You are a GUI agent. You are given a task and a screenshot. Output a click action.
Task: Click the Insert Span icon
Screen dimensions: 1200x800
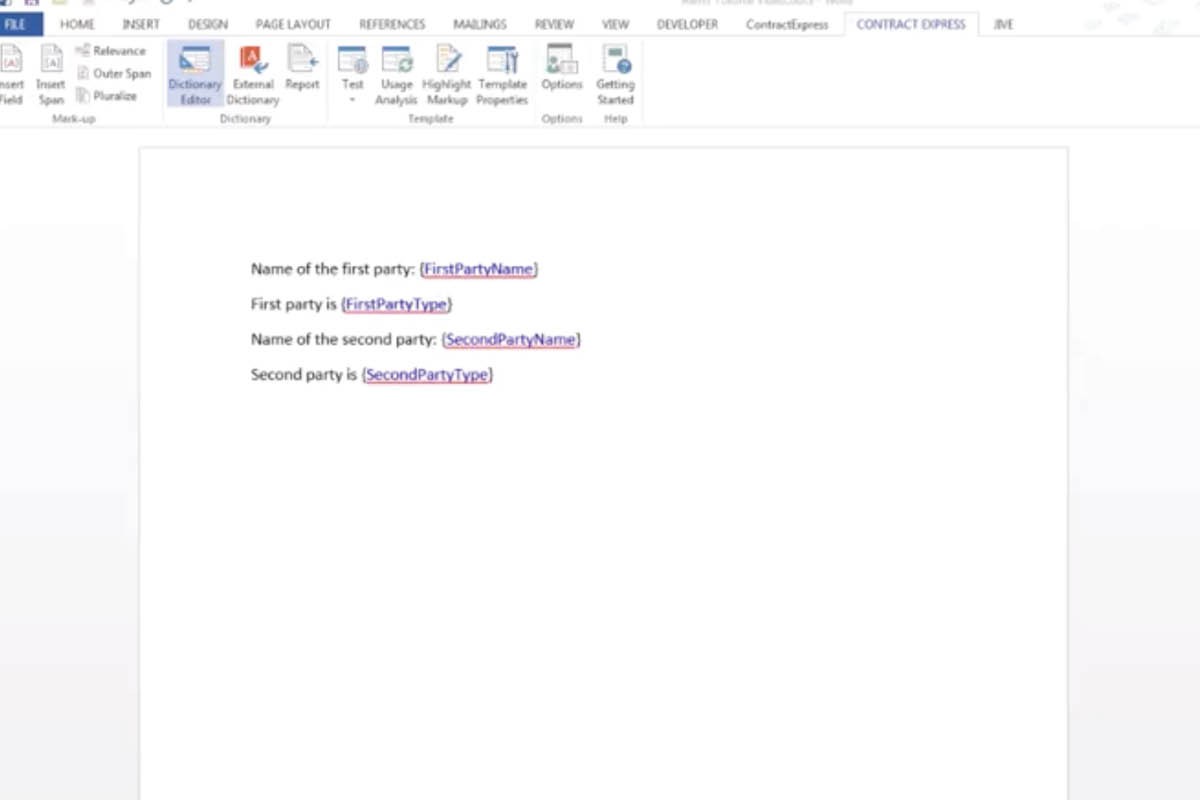coord(51,75)
